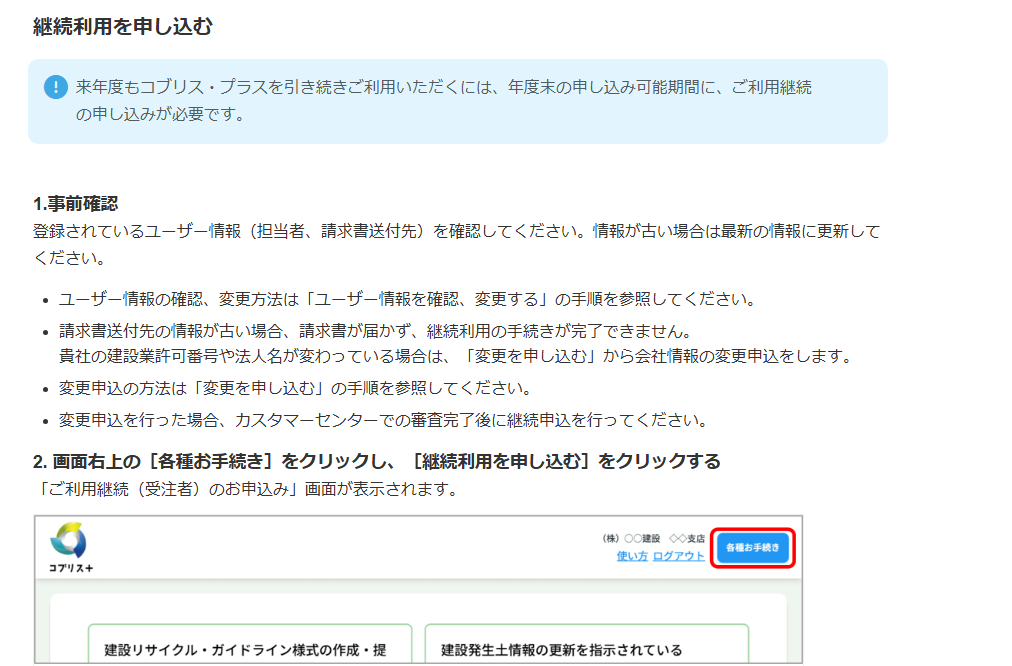The height and width of the screenshot is (666, 1012).
Task: Select the 建設発生土情報の更新 card
Action: pos(585,647)
